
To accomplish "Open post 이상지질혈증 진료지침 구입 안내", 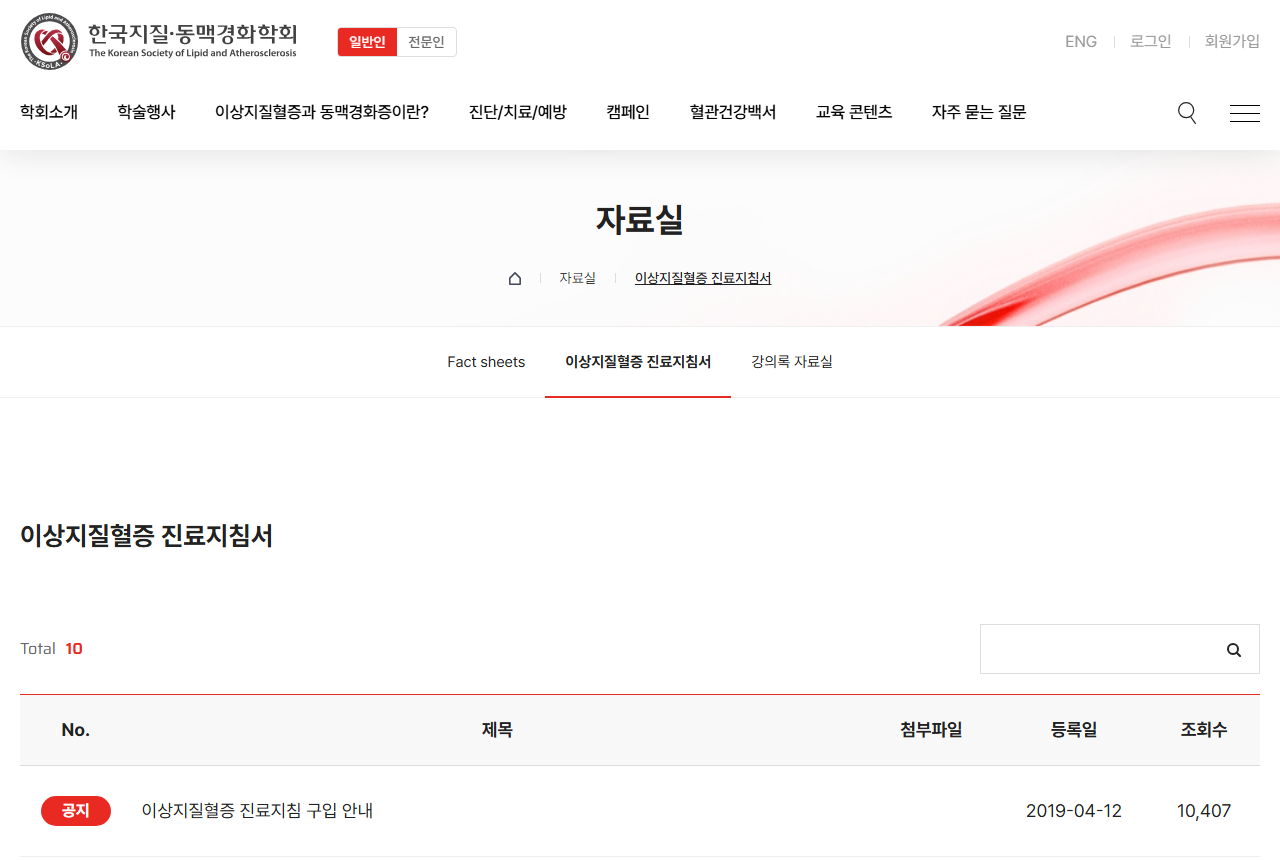I will point(257,811).
